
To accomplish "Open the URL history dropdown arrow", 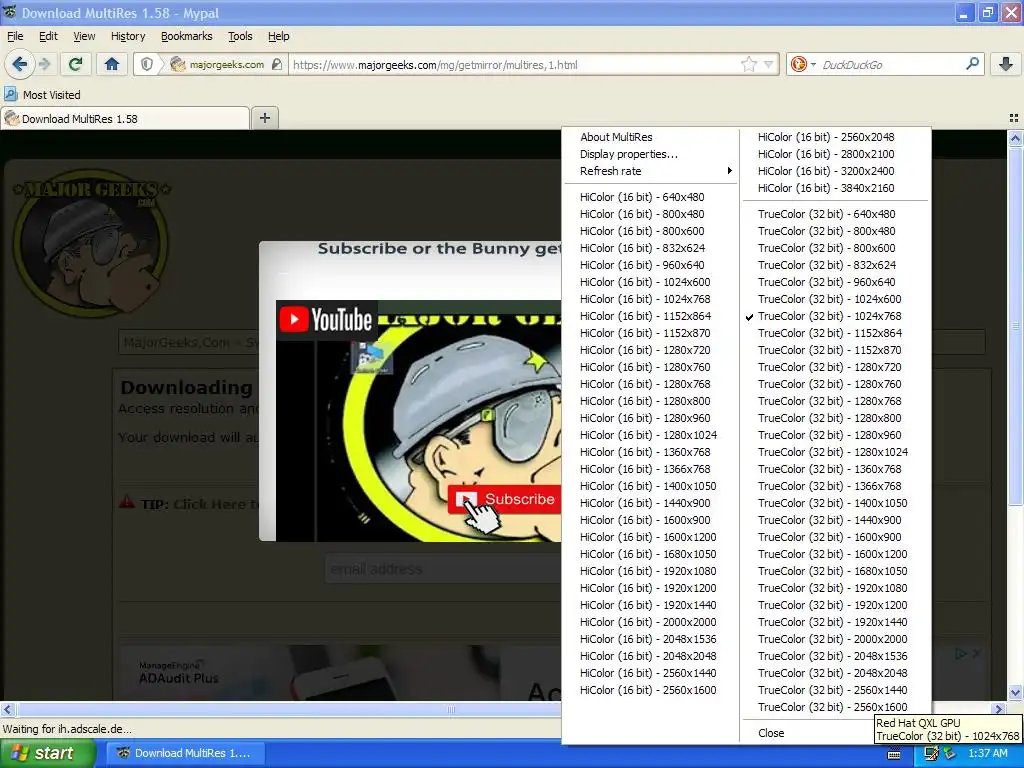I will tap(769, 64).
